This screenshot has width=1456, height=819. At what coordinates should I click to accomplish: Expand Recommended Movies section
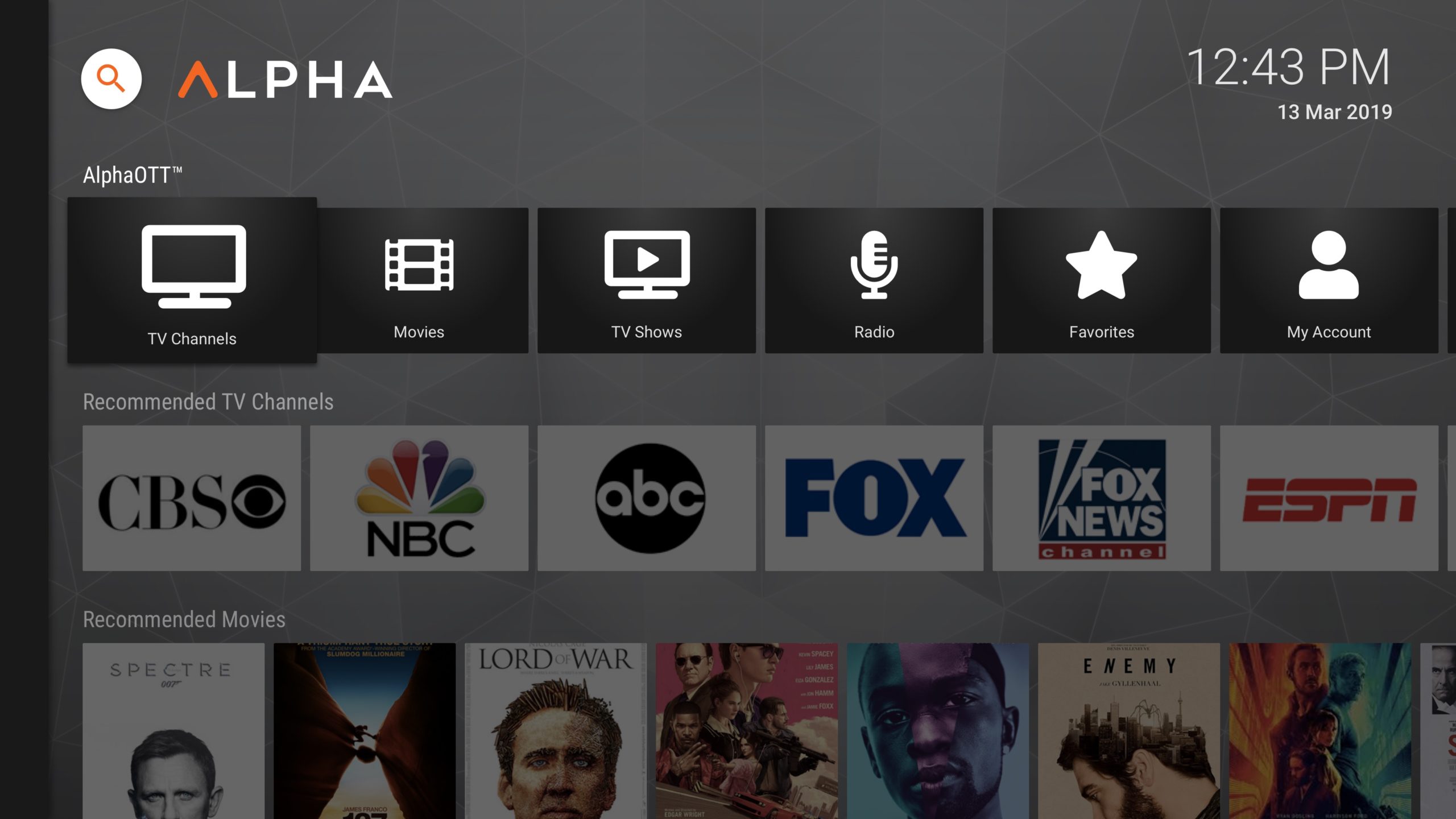point(183,618)
